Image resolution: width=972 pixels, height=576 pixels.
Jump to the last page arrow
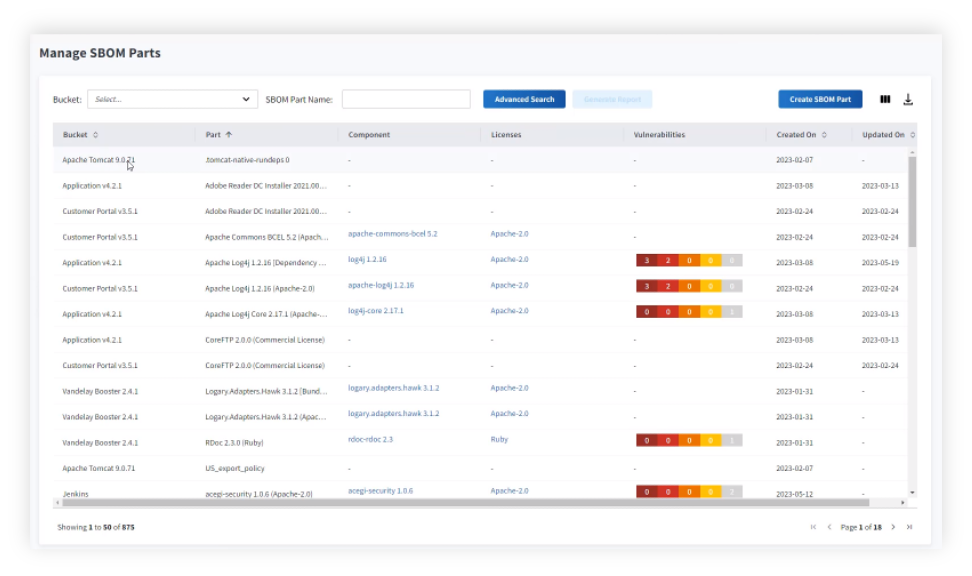(909, 527)
